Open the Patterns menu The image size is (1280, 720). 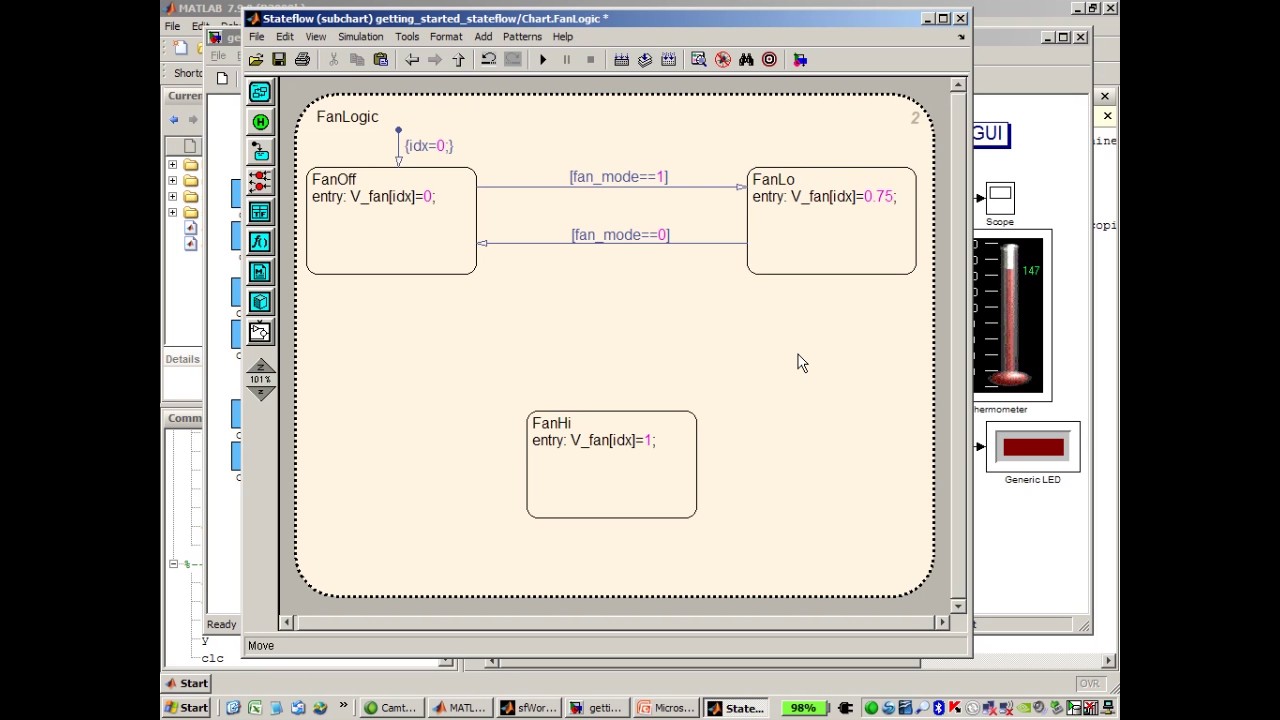tap(522, 37)
